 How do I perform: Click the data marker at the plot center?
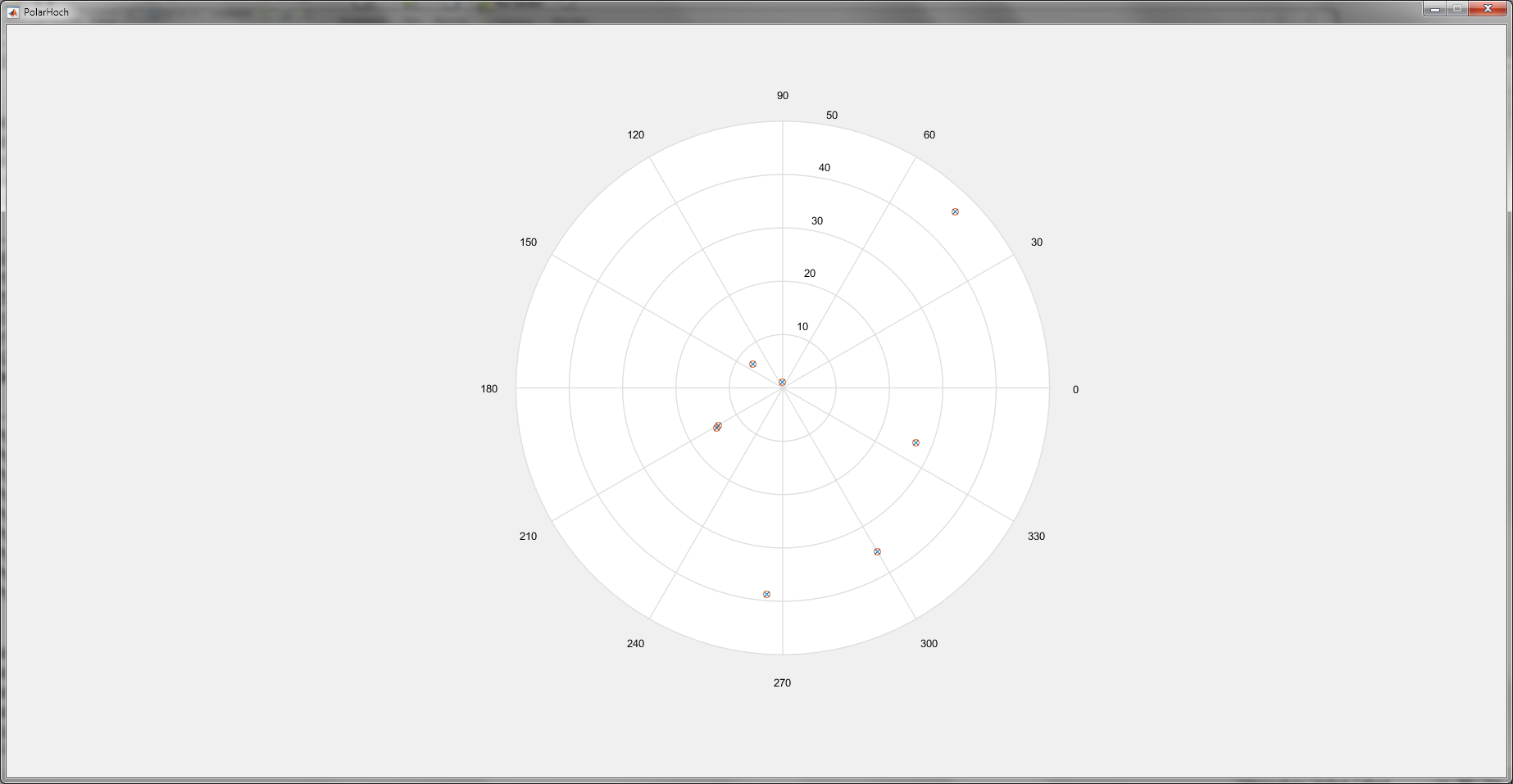tap(782, 383)
